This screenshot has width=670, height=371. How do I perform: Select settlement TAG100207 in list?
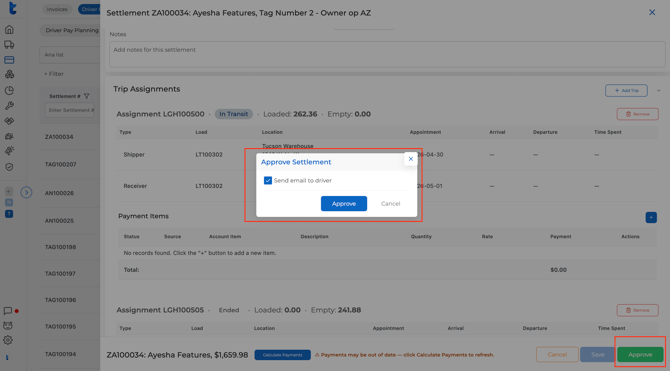pyautogui.click(x=61, y=164)
